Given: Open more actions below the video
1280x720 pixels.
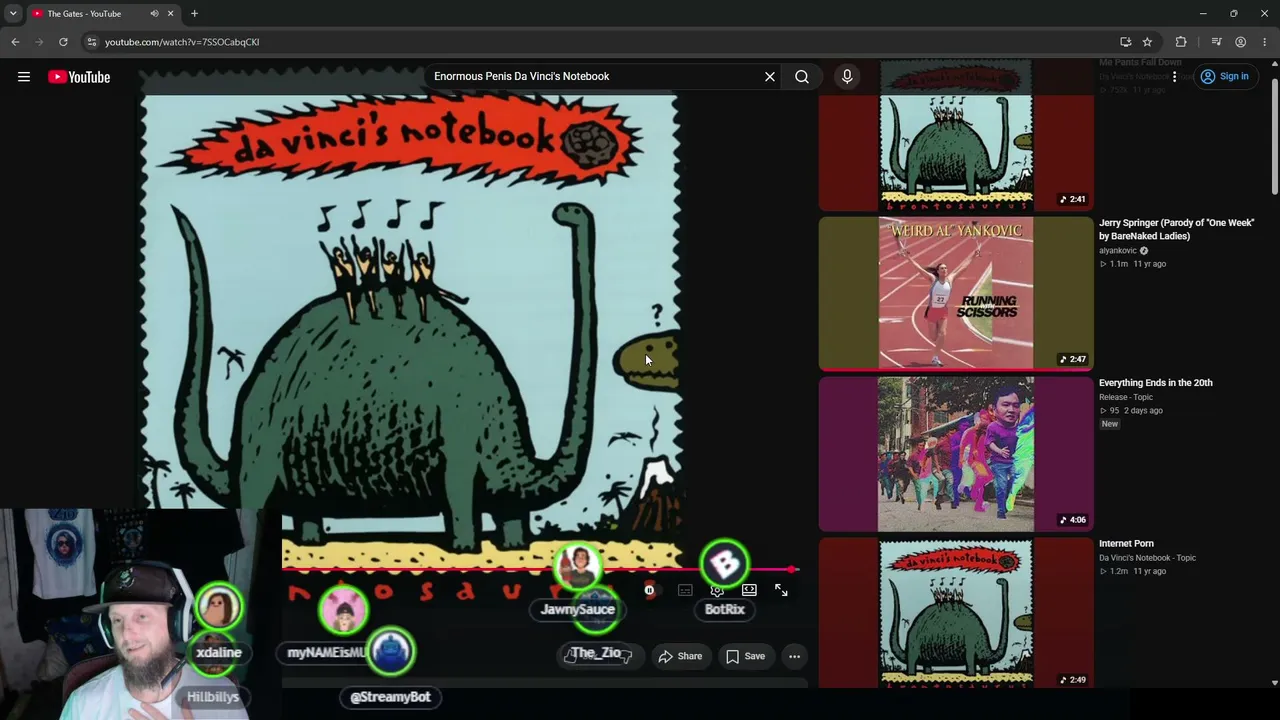Looking at the screenshot, I should [x=794, y=656].
